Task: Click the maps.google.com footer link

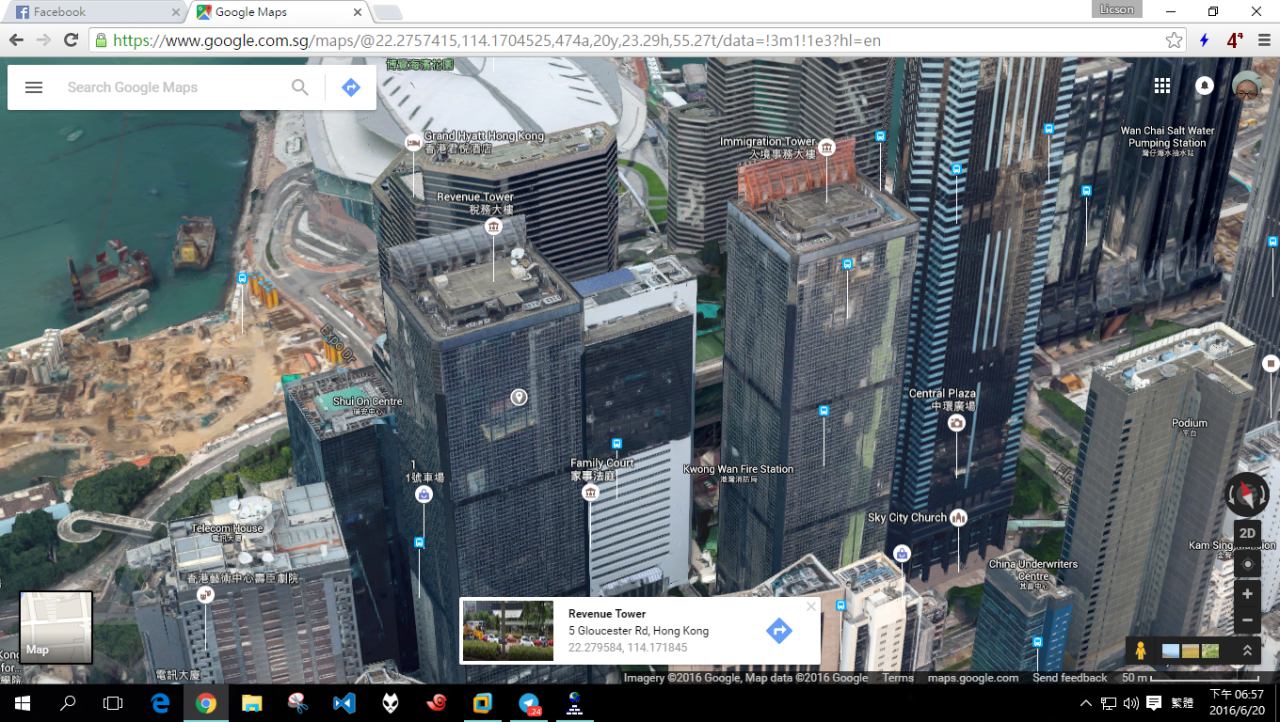Action: click(973, 678)
